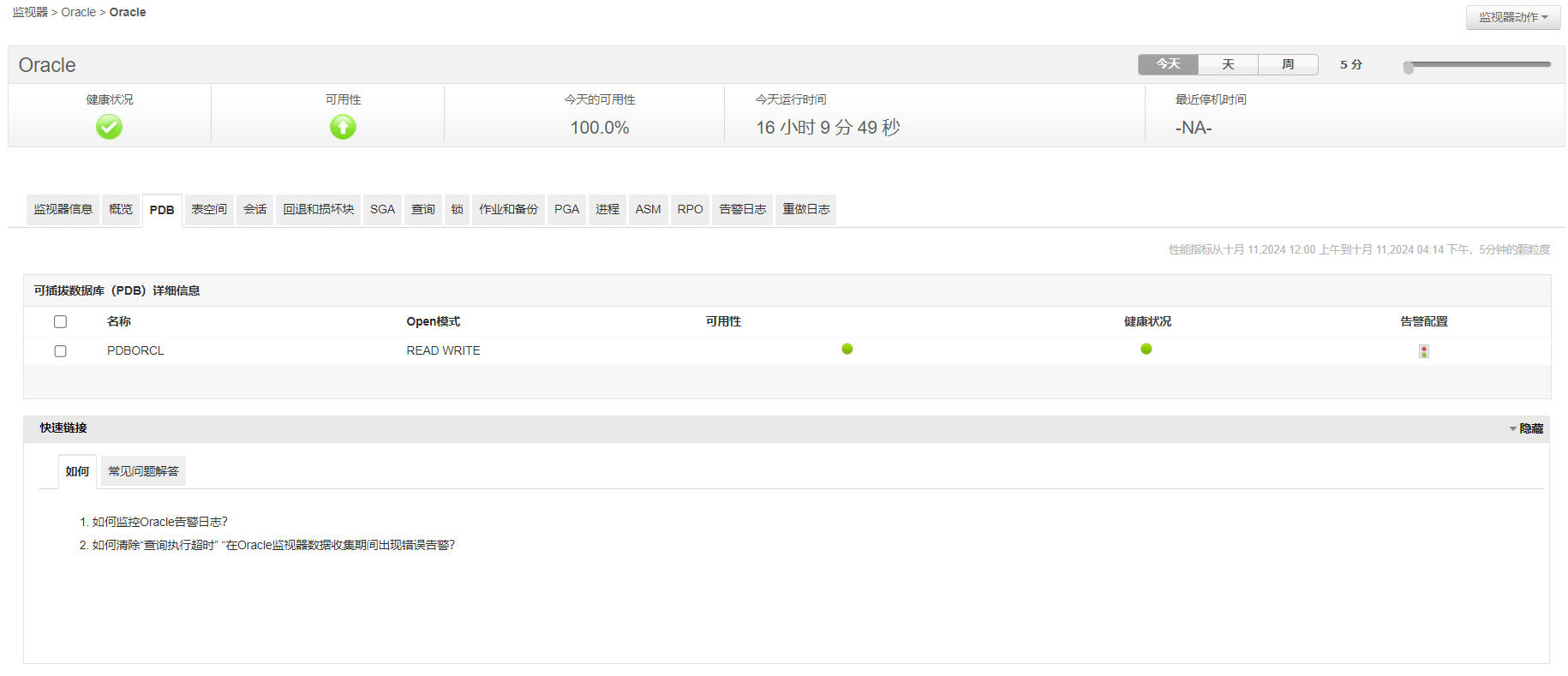
Task: Open the first Oracle breadcrumb link
Action: click(79, 12)
